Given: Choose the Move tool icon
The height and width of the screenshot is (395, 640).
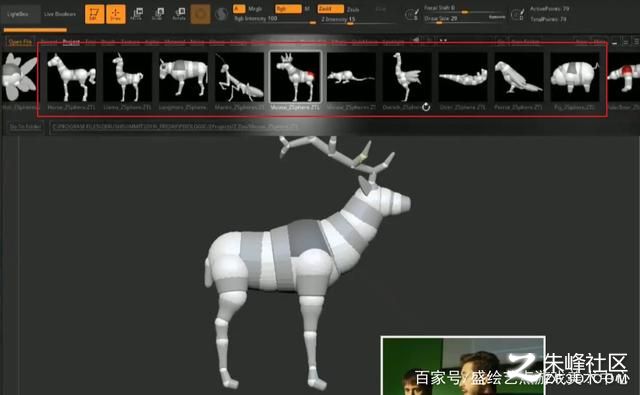Looking at the screenshot, I should click(136, 14).
